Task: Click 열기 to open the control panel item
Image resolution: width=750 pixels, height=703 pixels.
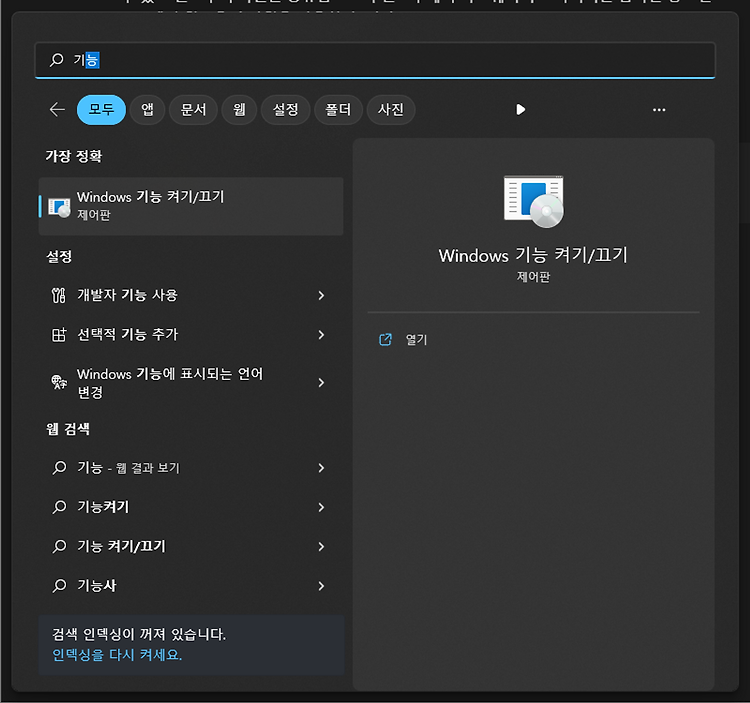Action: (x=416, y=340)
